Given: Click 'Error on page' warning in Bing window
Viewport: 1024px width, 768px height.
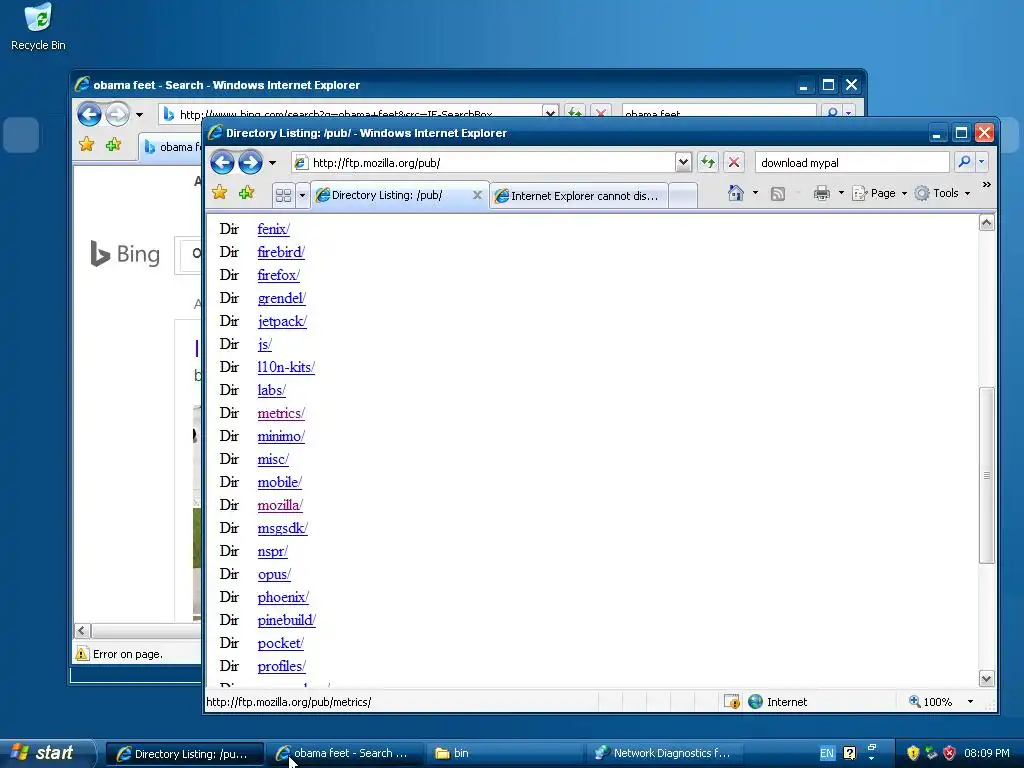Looking at the screenshot, I should (119, 654).
